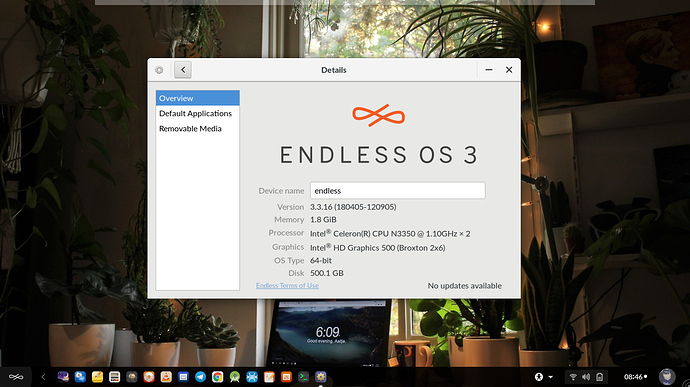Click the No updates available label
The image size is (690, 387).
465,286
